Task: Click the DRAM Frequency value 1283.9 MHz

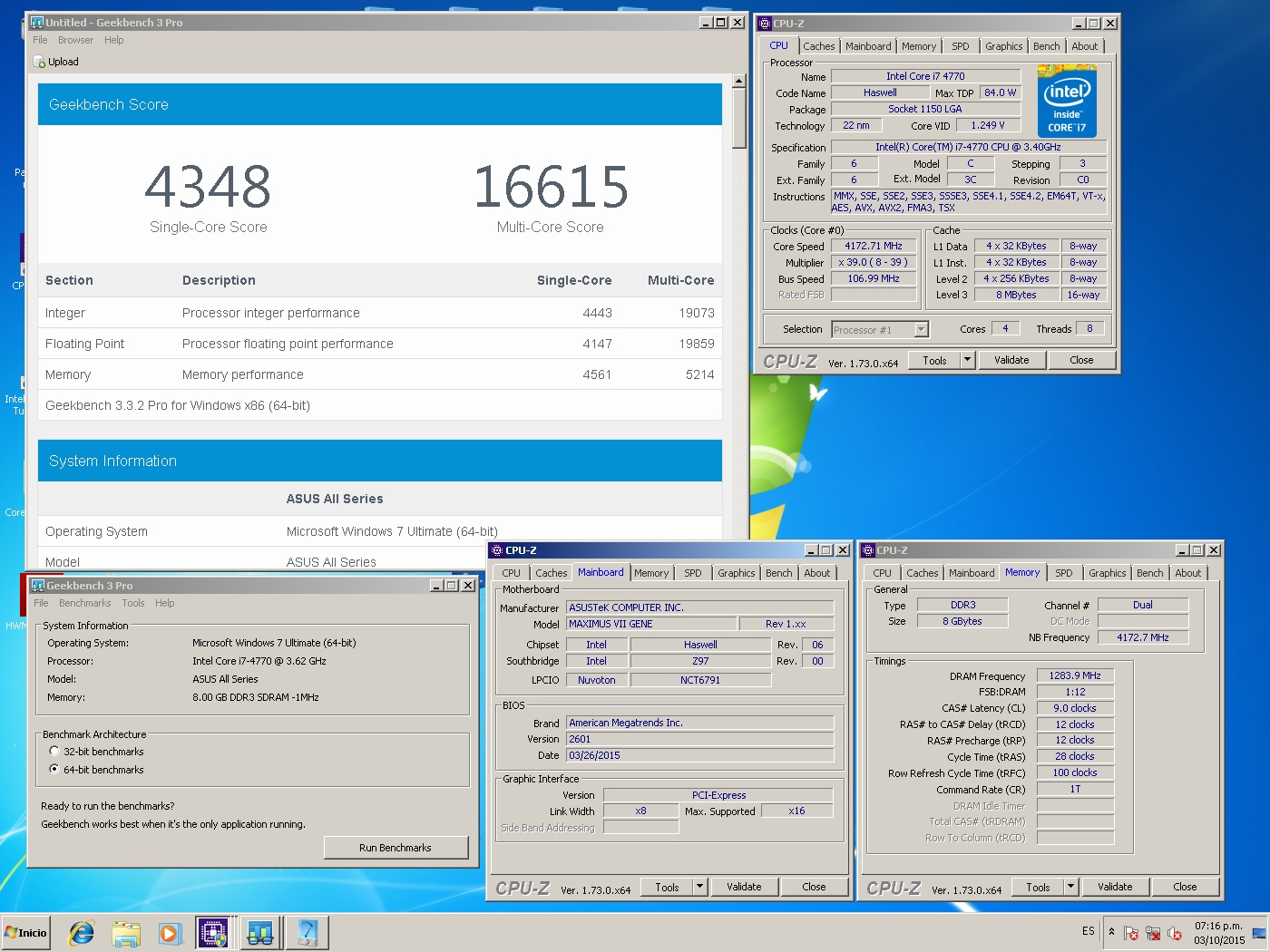Action: [x=1075, y=675]
